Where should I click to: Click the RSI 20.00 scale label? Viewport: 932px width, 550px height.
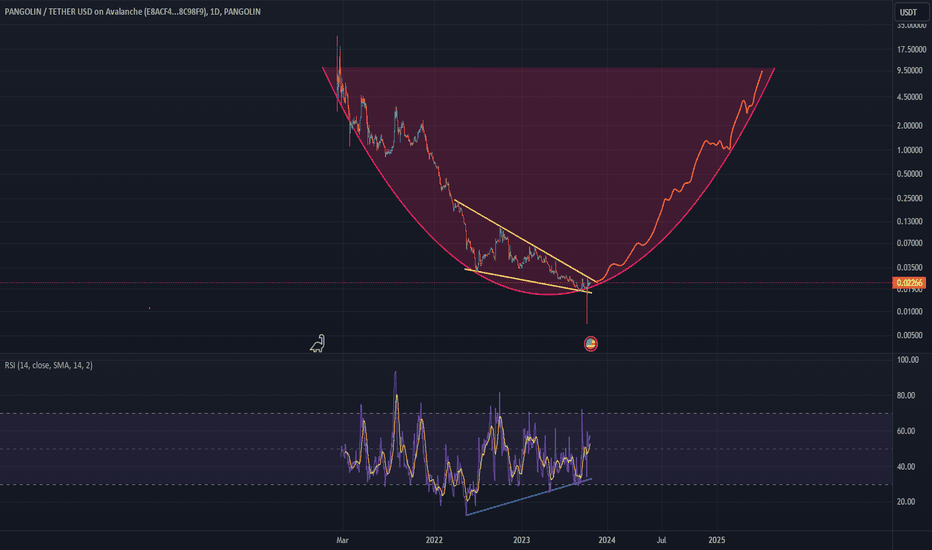click(x=906, y=502)
